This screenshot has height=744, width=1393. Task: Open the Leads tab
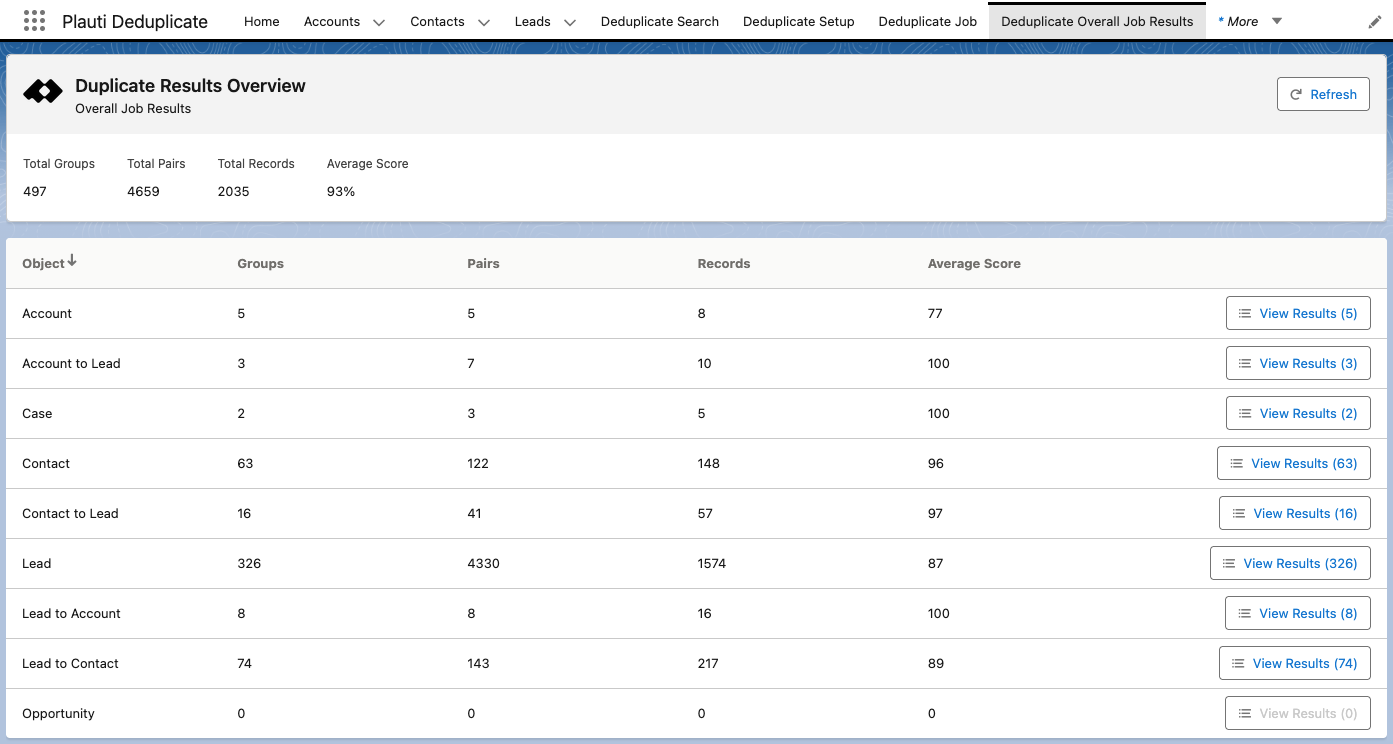tap(533, 21)
